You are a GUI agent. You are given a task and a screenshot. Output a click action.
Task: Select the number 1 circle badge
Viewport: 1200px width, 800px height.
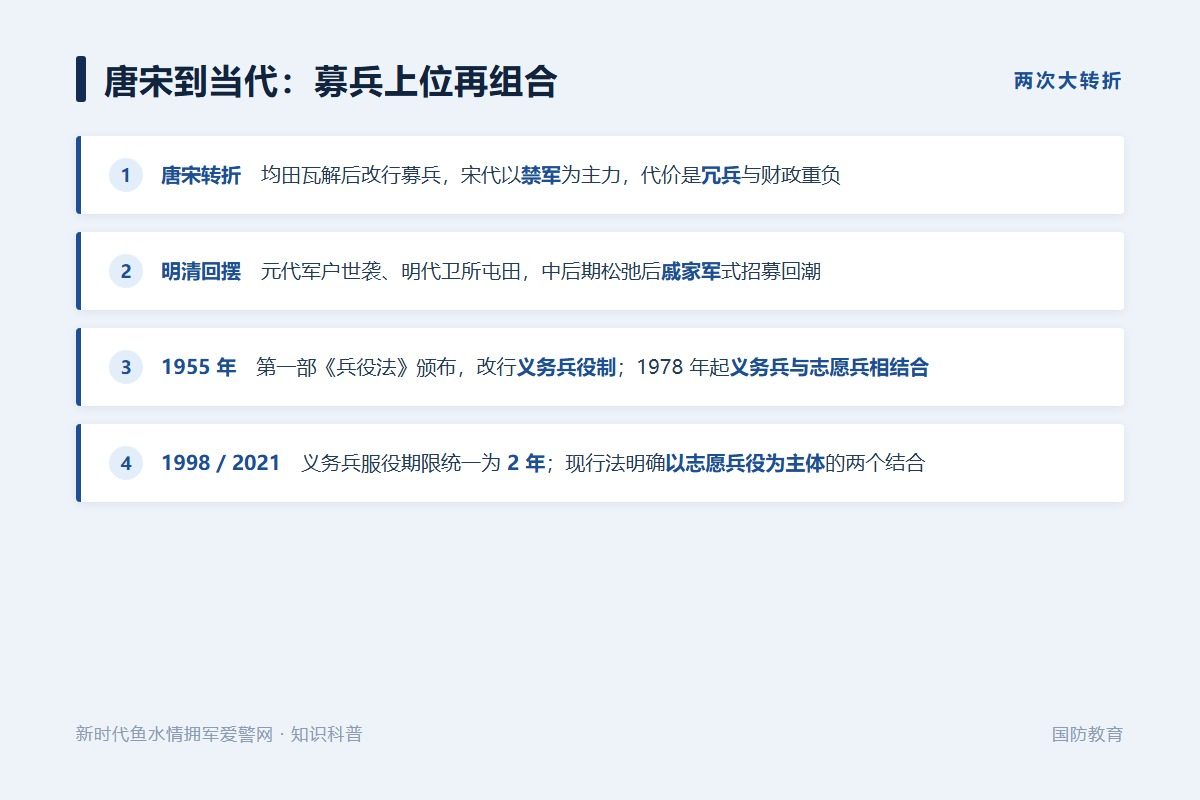(126, 175)
